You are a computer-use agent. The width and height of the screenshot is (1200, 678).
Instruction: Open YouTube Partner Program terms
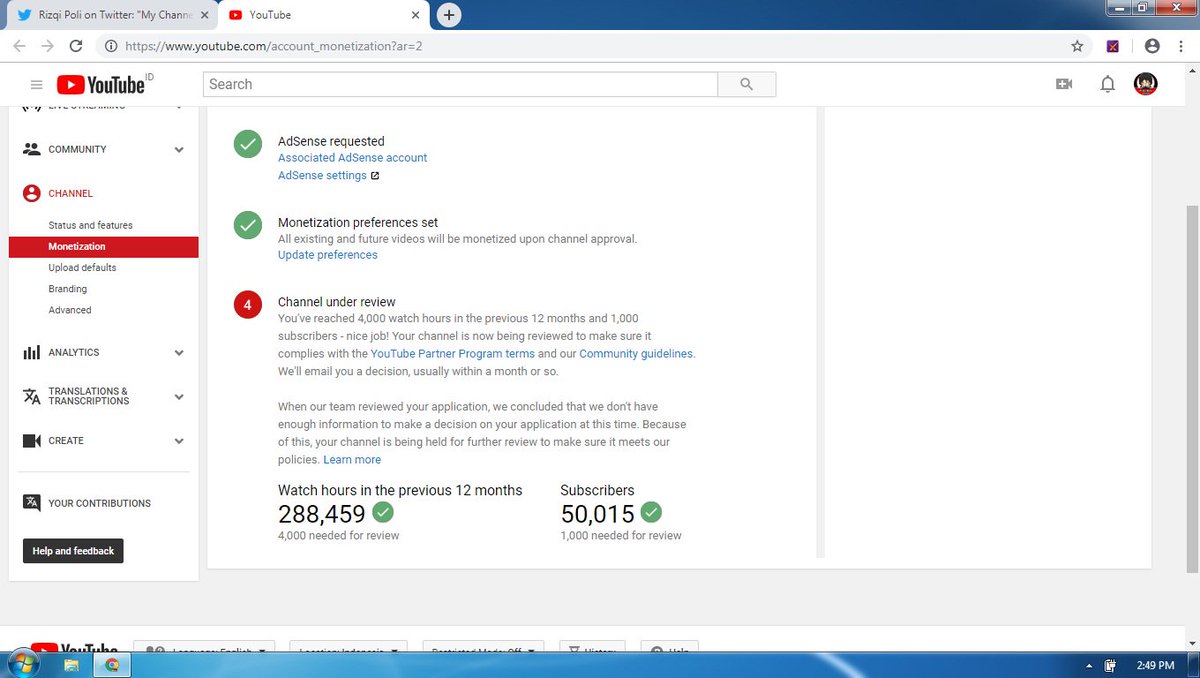pos(452,354)
